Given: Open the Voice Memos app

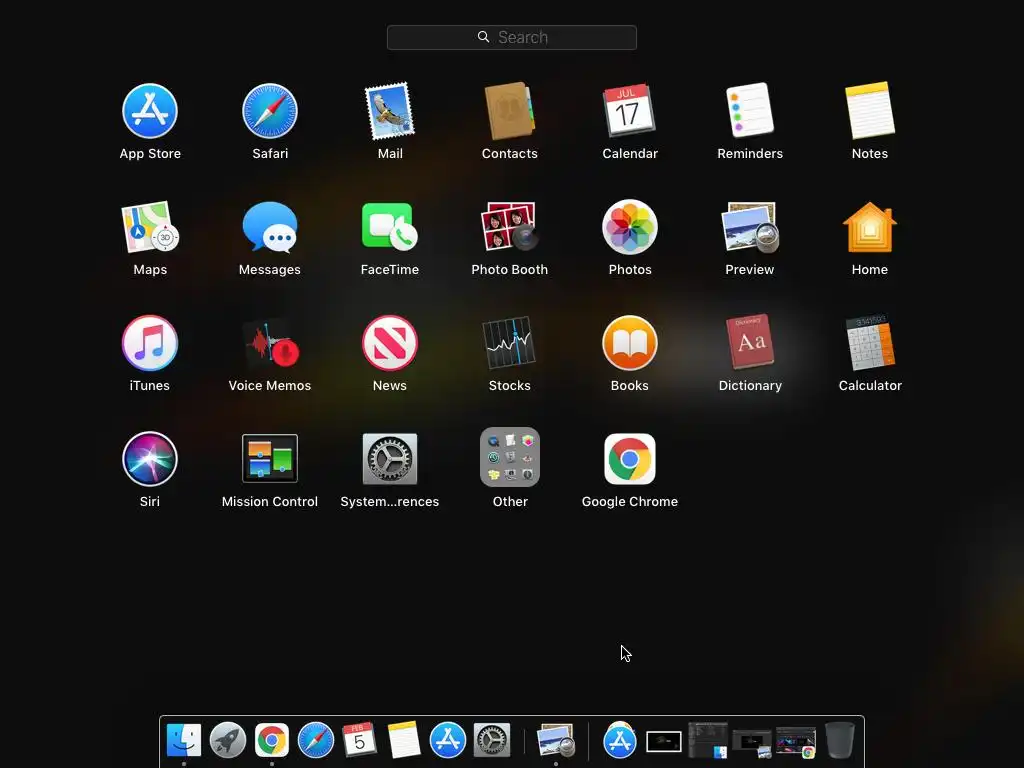Looking at the screenshot, I should 270,343.
